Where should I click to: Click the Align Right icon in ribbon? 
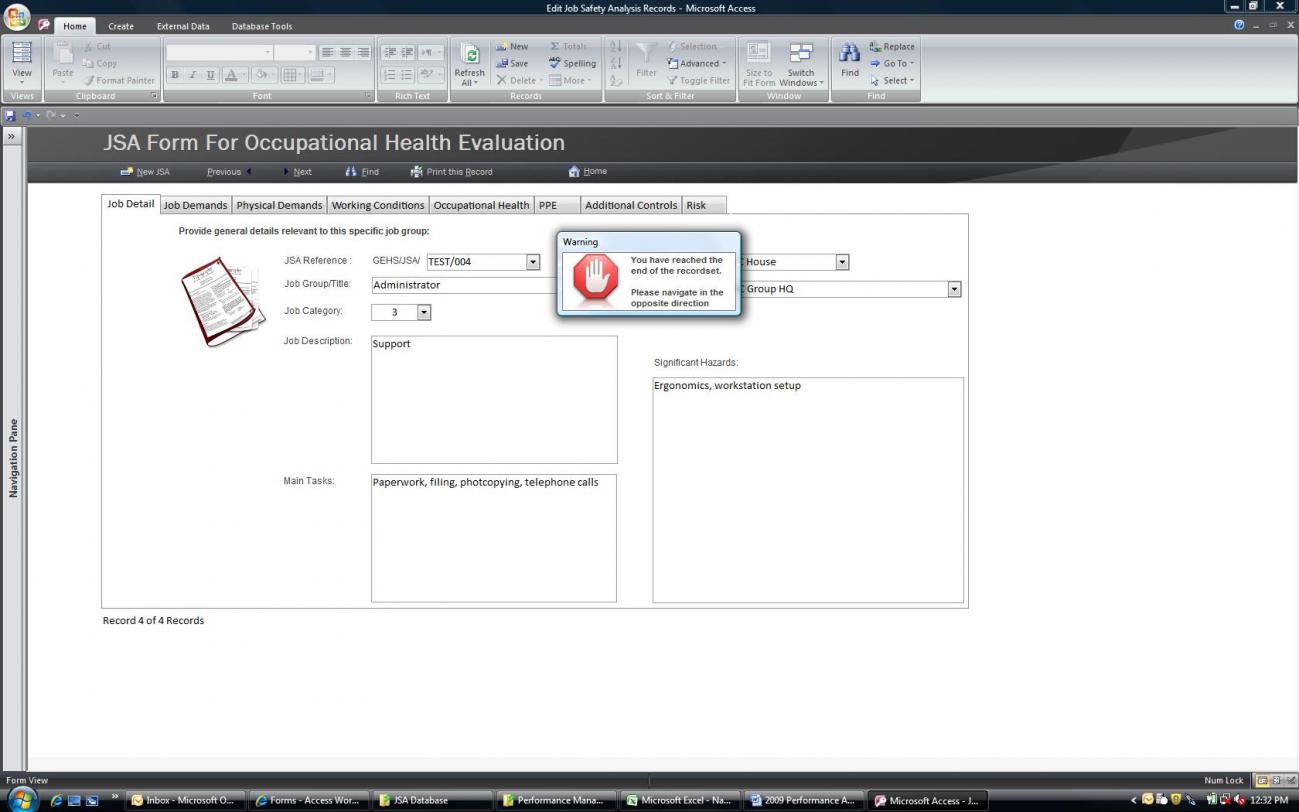pyautogui.click(x=363, y=52)
